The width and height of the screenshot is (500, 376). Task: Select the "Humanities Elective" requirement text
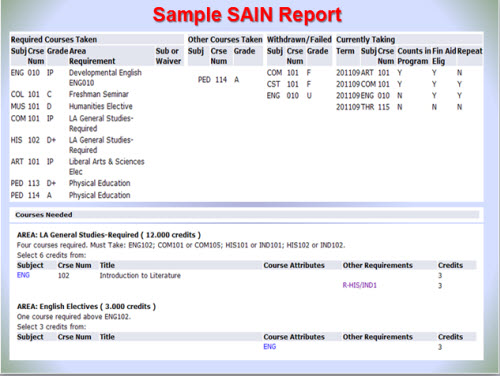(101, 106)
